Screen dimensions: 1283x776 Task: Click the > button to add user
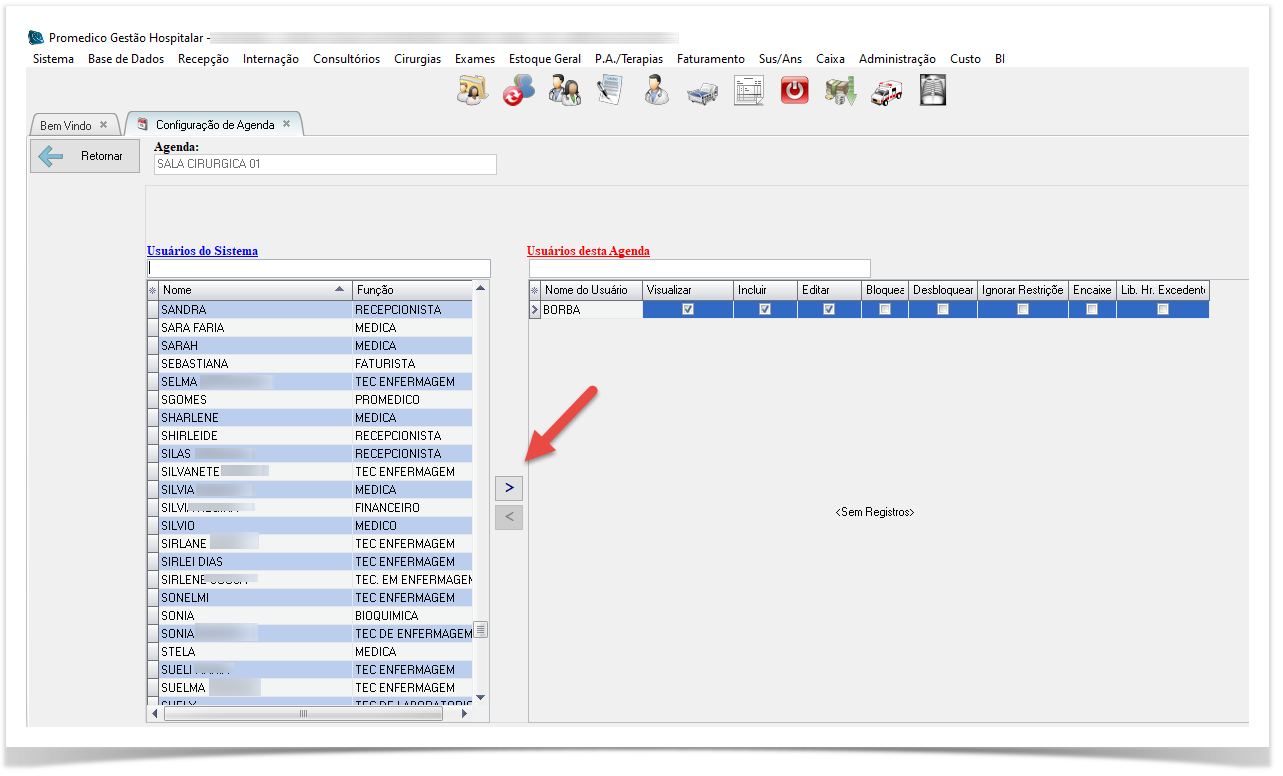click(x=509, y=488)
